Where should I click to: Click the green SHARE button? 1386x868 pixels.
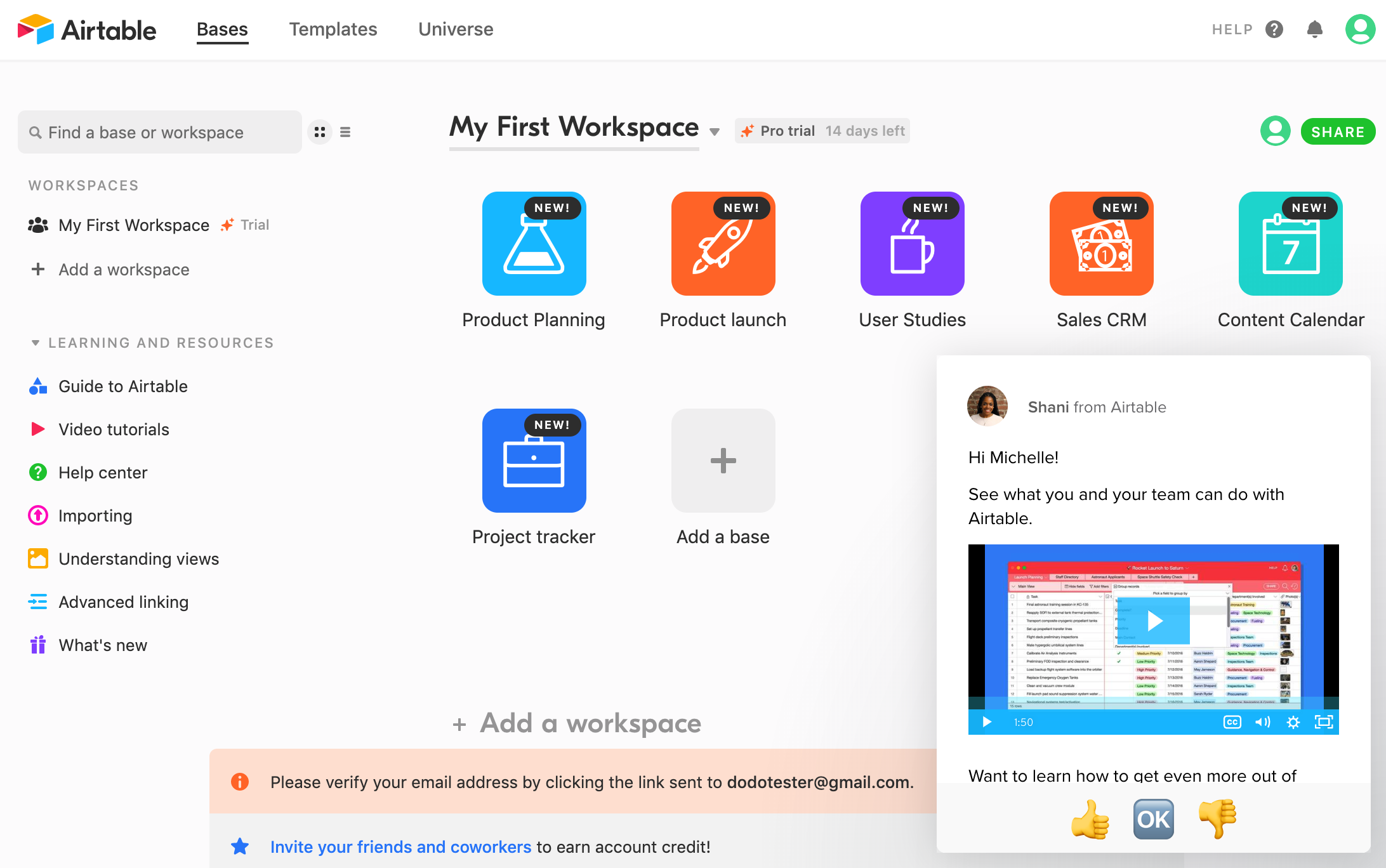[1337, 132]
